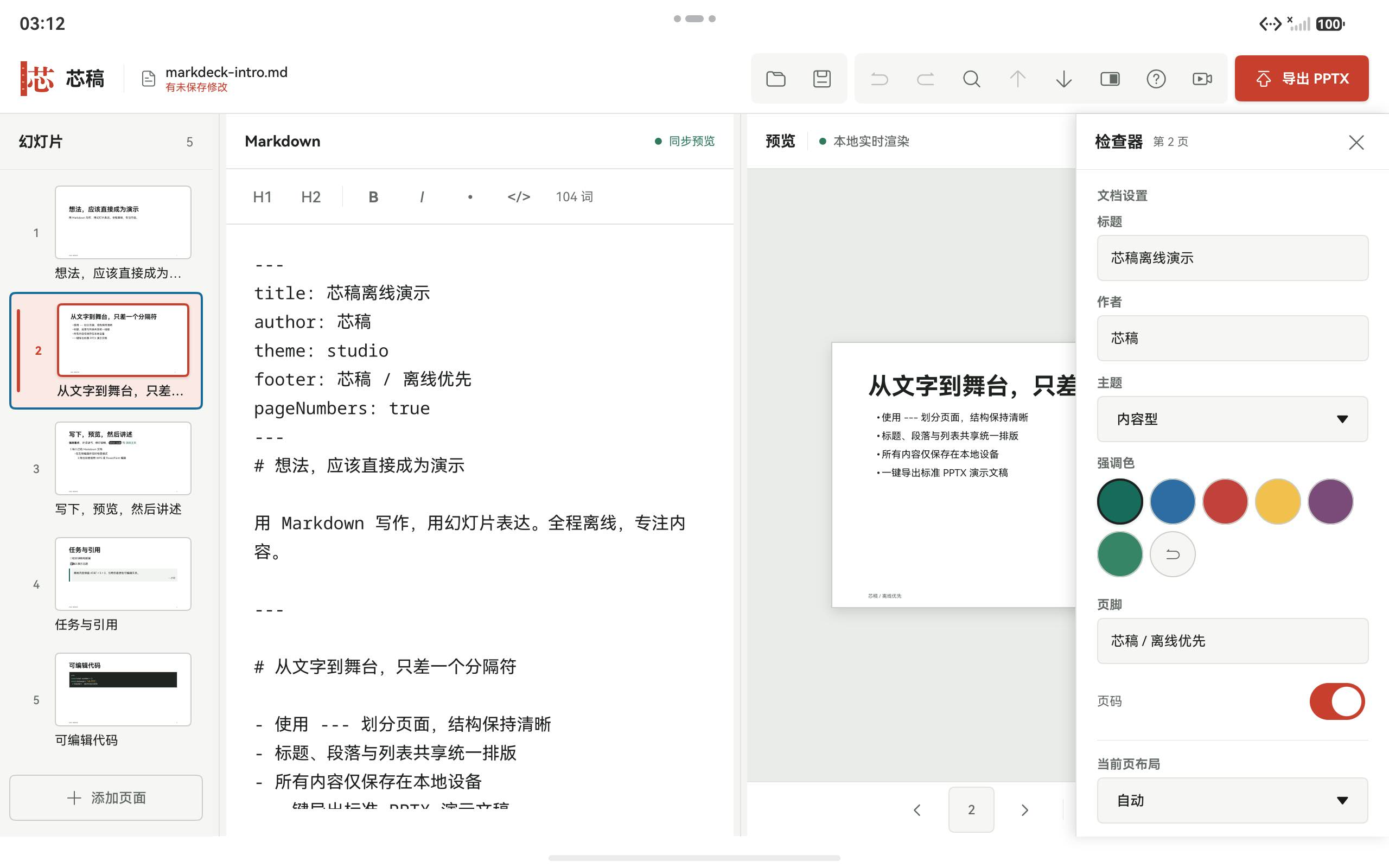Edit the 作者 field 芯稿
The height and width of the screenshot is (868, 1389).
(1232, 338)
